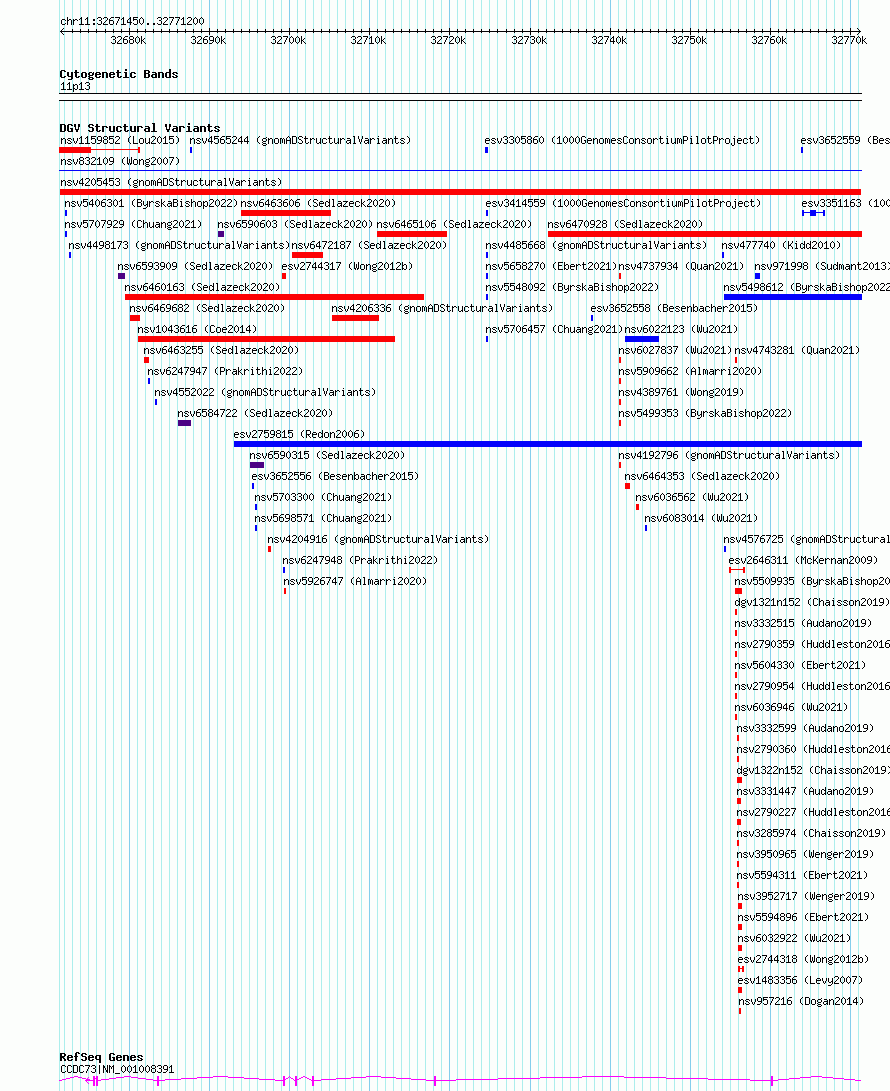890x1091 pixels.
Task: Click the purple bar under nsv6590315
Action: click(x=257, y=464)
